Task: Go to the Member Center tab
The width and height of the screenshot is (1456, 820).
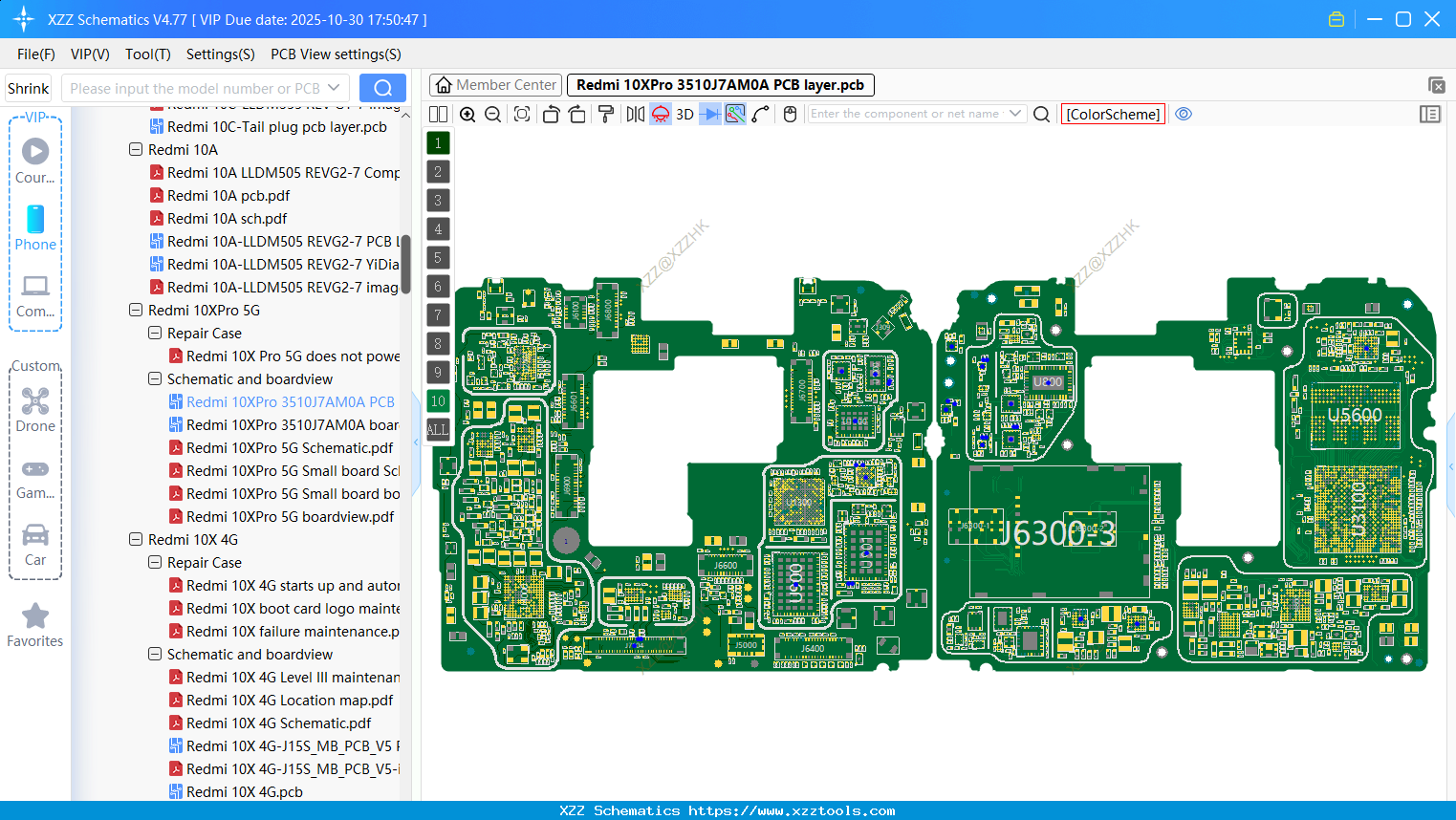Action: 495,85
